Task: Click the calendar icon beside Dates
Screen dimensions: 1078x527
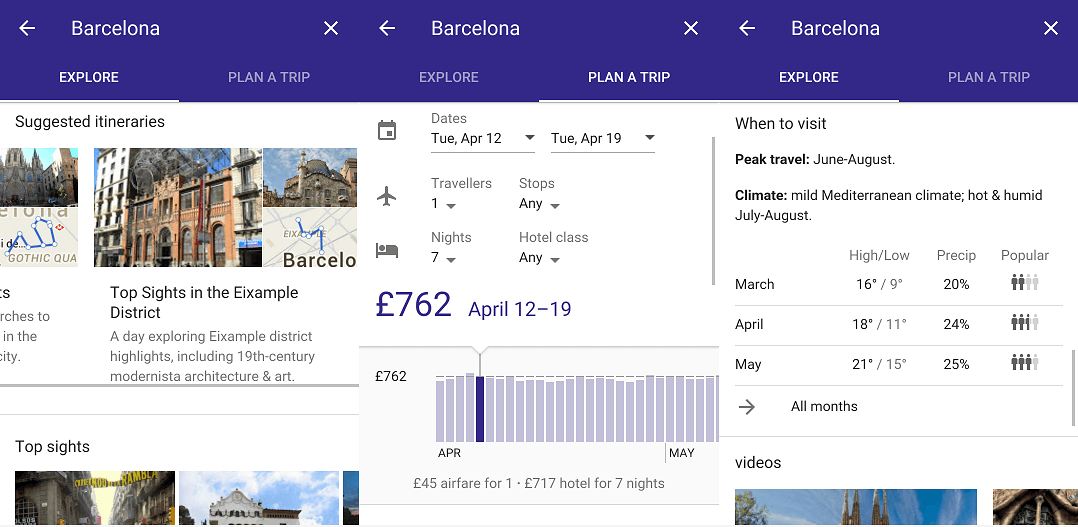Action: coord(387,131)
